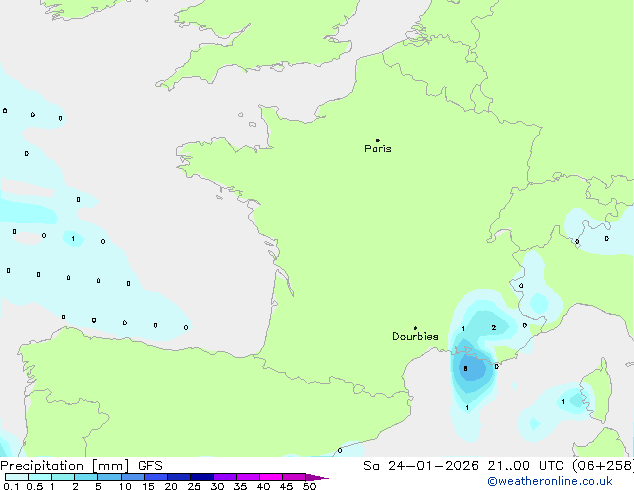Click the above-50 mm arrow tip on legend
The image size is (634, 490).
pyautogui.click(x=317, y=477)
